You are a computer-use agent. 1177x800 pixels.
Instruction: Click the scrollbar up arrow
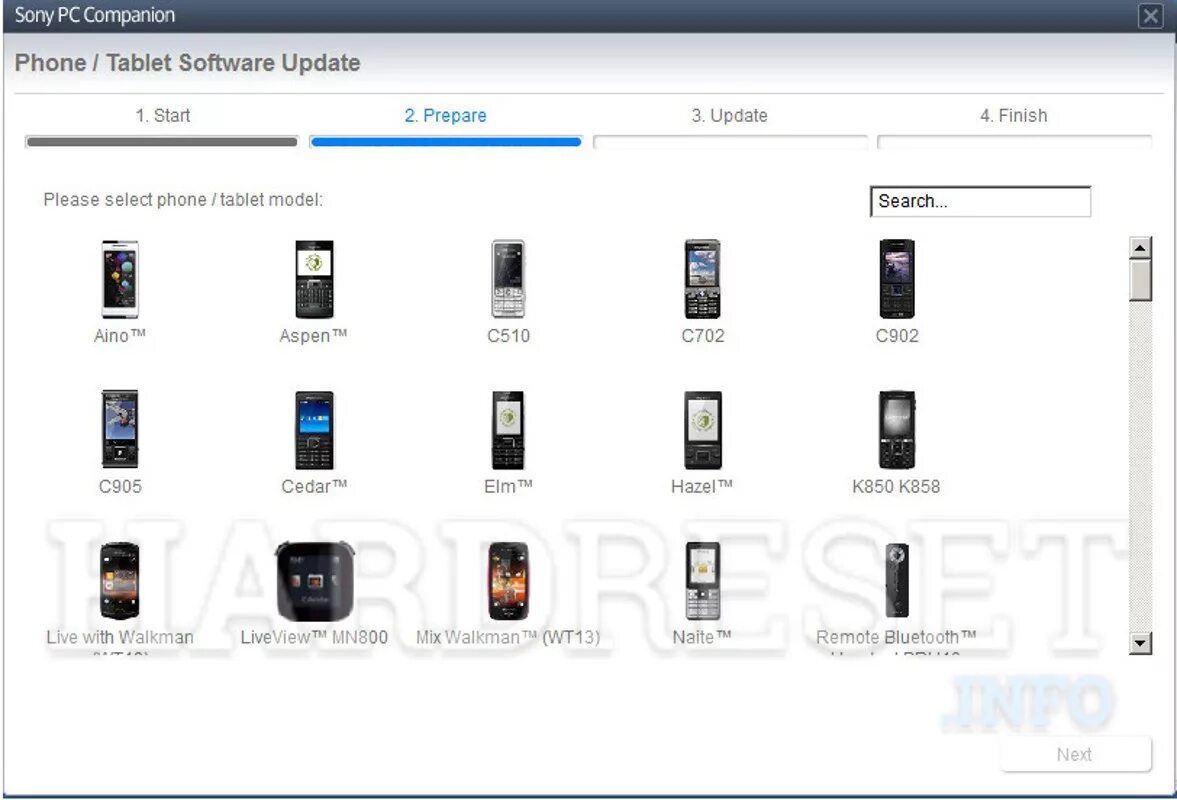(x=1140, y=248)
